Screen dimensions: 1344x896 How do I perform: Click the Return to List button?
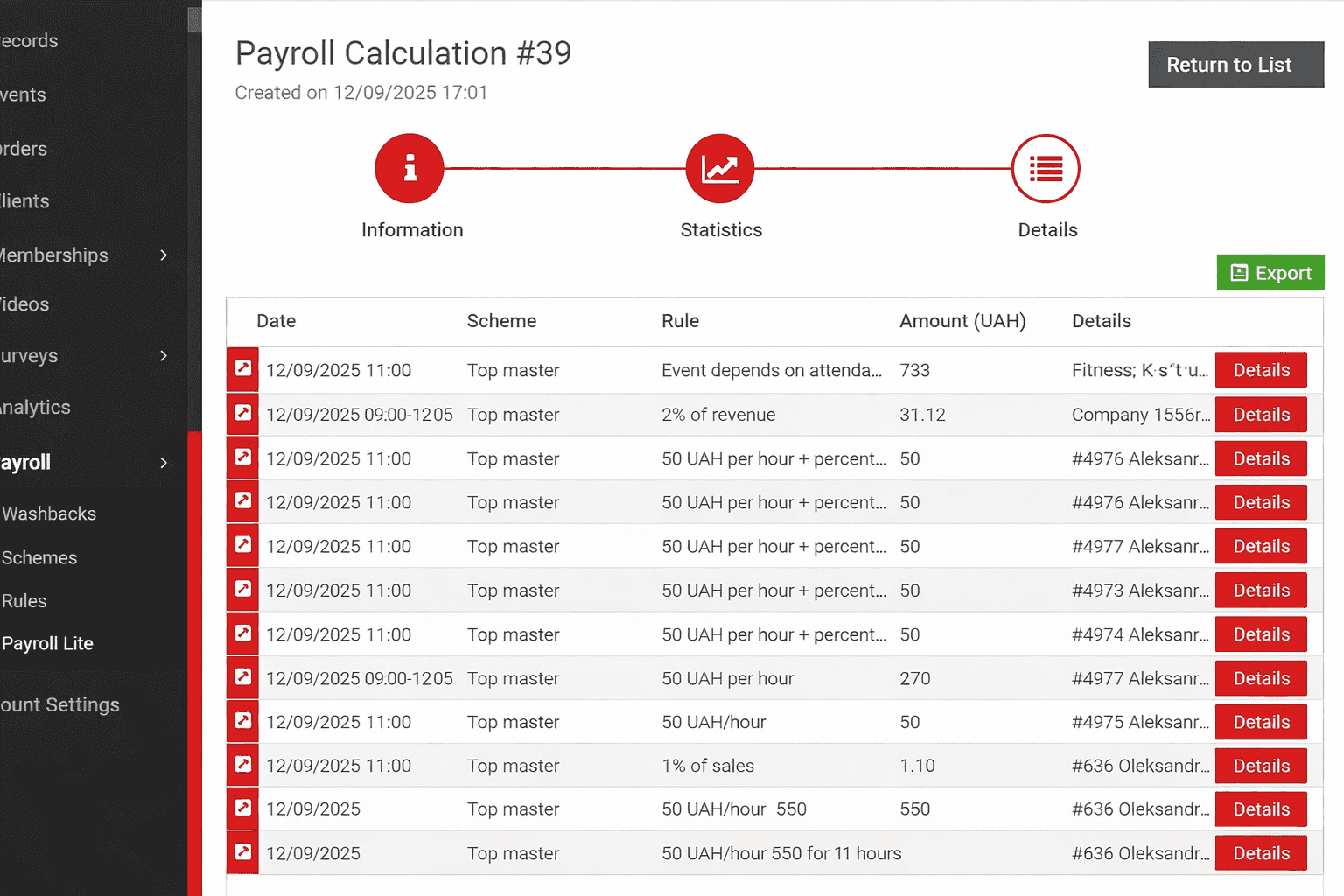[x=1235, y=65]
